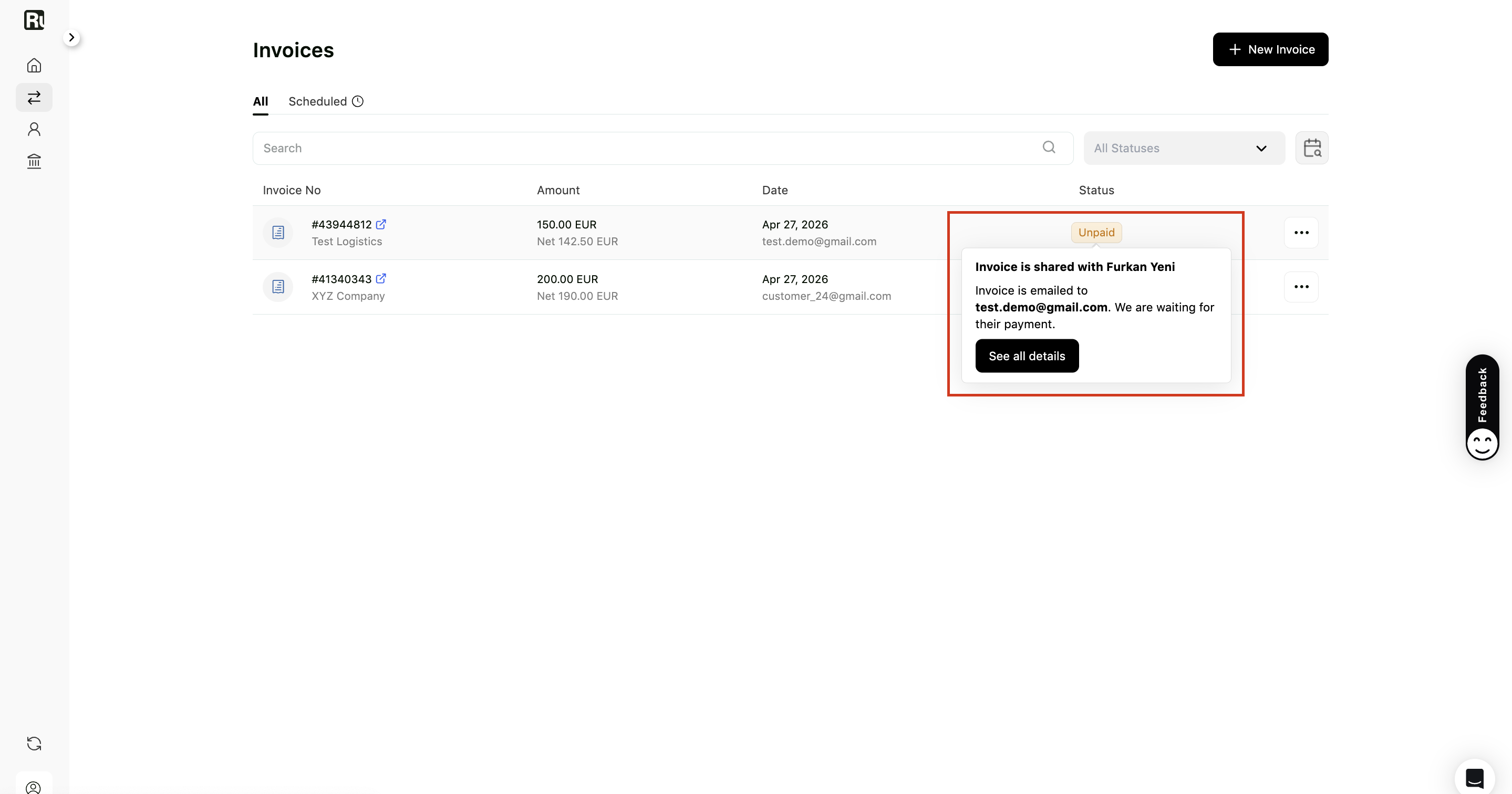Open external link for invoice #41340343
The image size is (1512, 794).
pos(381,278)
